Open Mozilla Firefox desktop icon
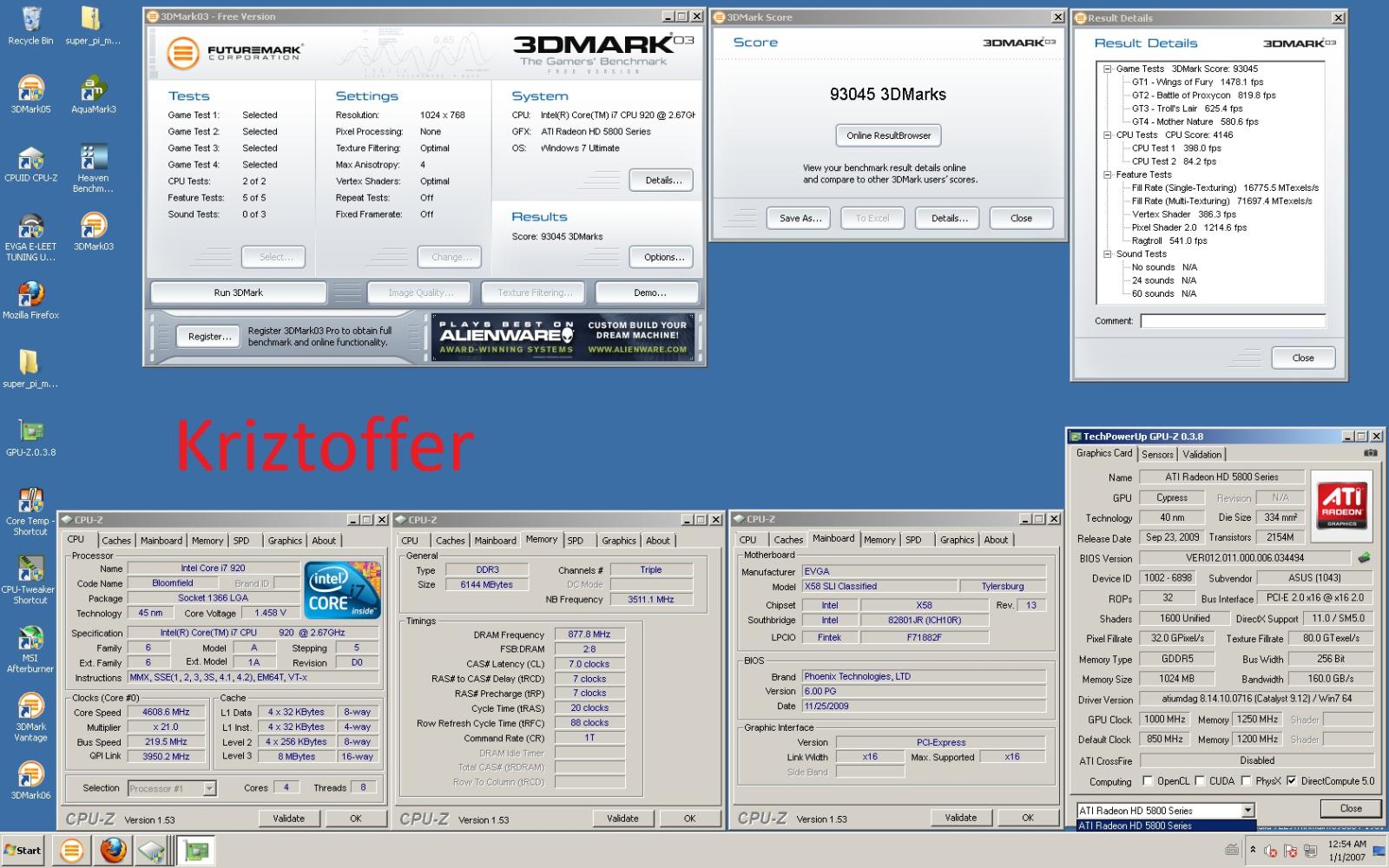Screen dimensions: 1389x868 tap(30, 299)
